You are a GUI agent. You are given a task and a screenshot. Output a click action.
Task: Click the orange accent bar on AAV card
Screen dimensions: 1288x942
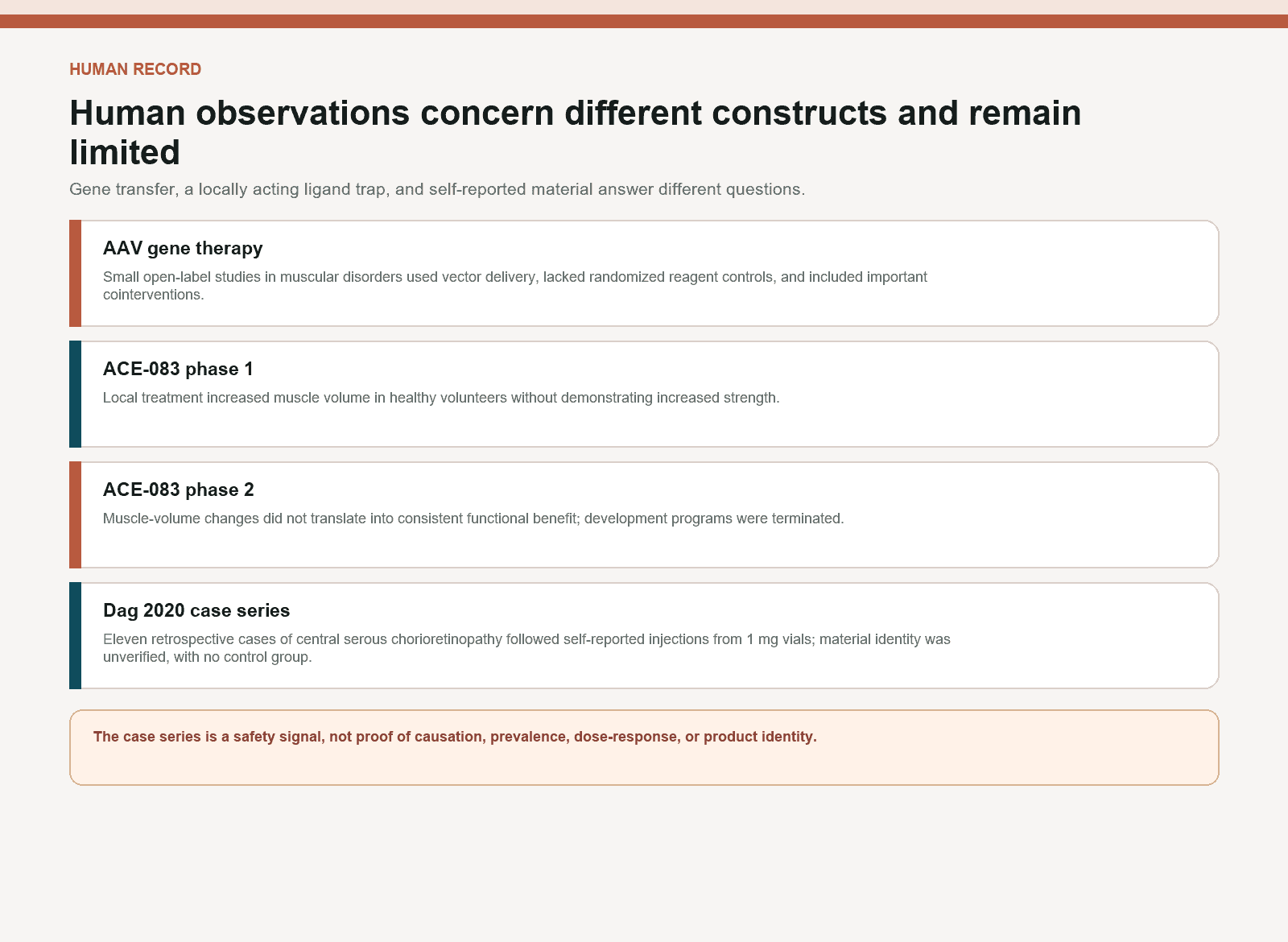click(75, 274)
